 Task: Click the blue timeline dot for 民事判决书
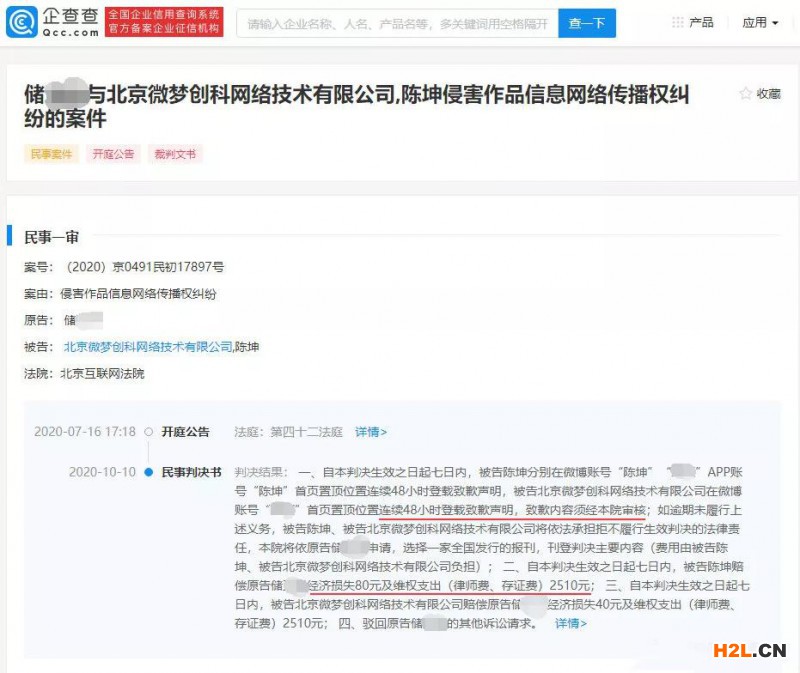(148, 472)
